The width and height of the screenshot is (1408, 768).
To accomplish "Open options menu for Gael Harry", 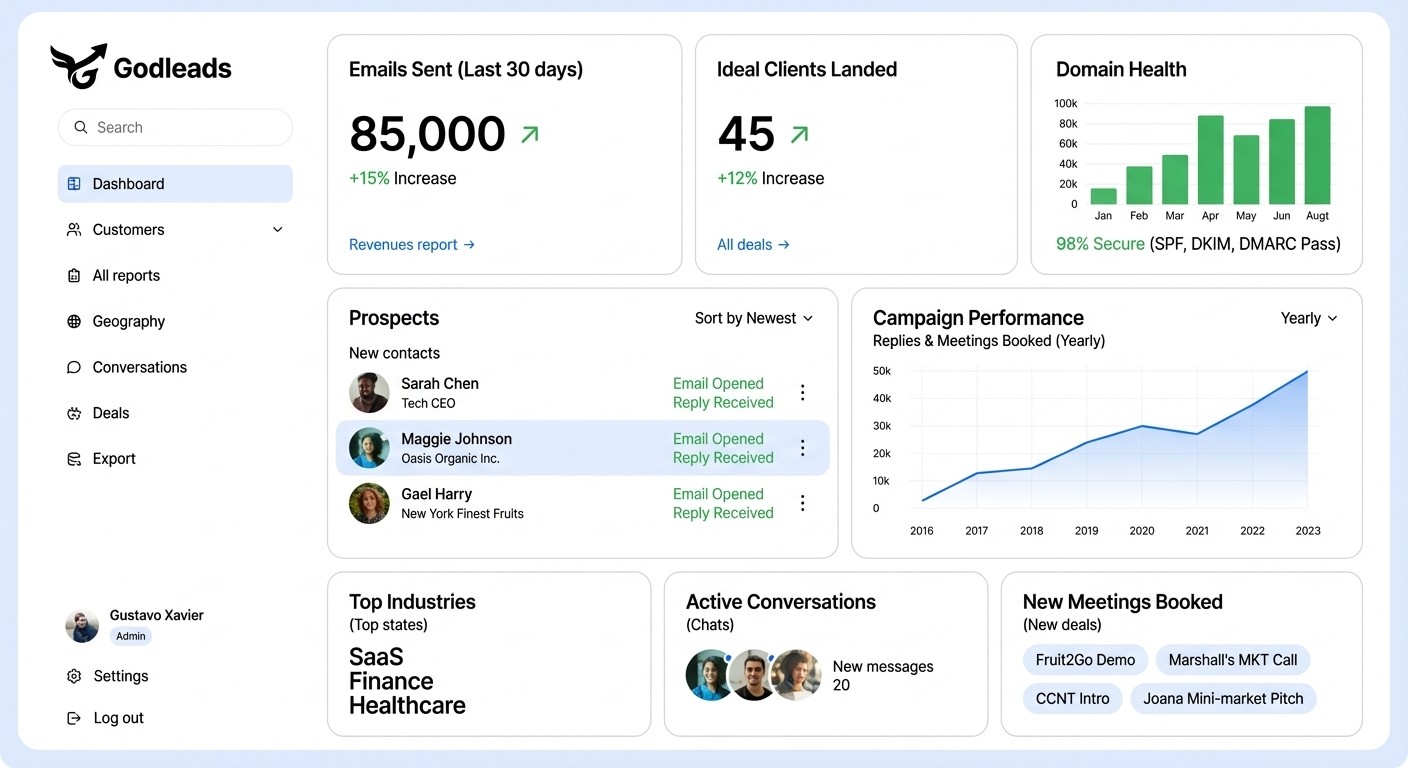I will [802, 502].
